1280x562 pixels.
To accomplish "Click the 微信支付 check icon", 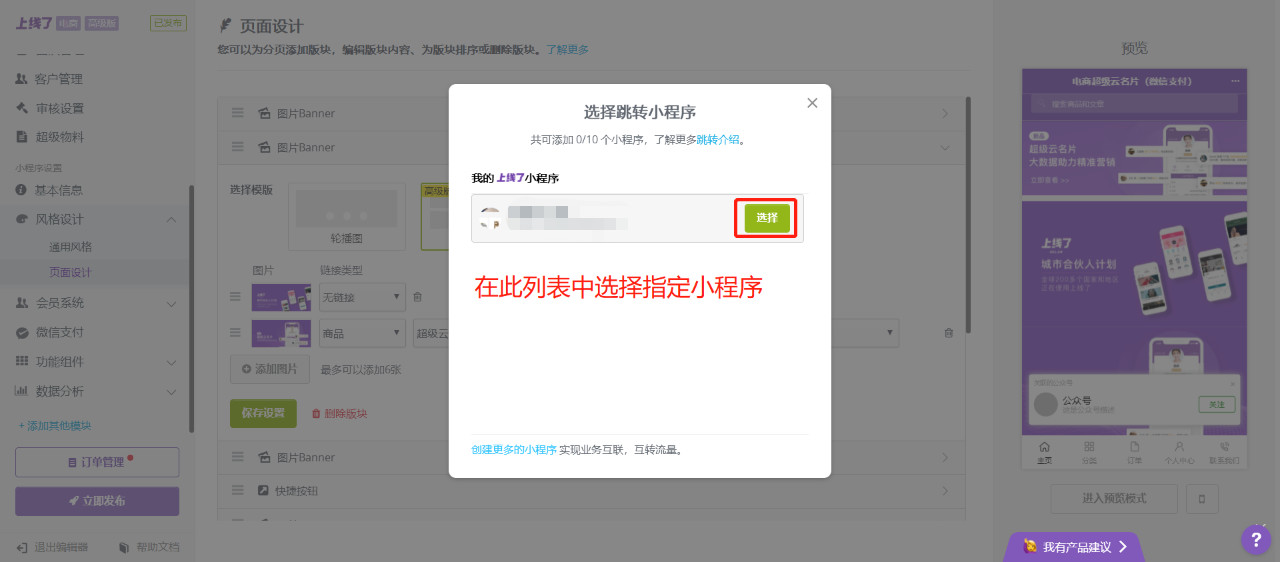I will click(22, 332).
